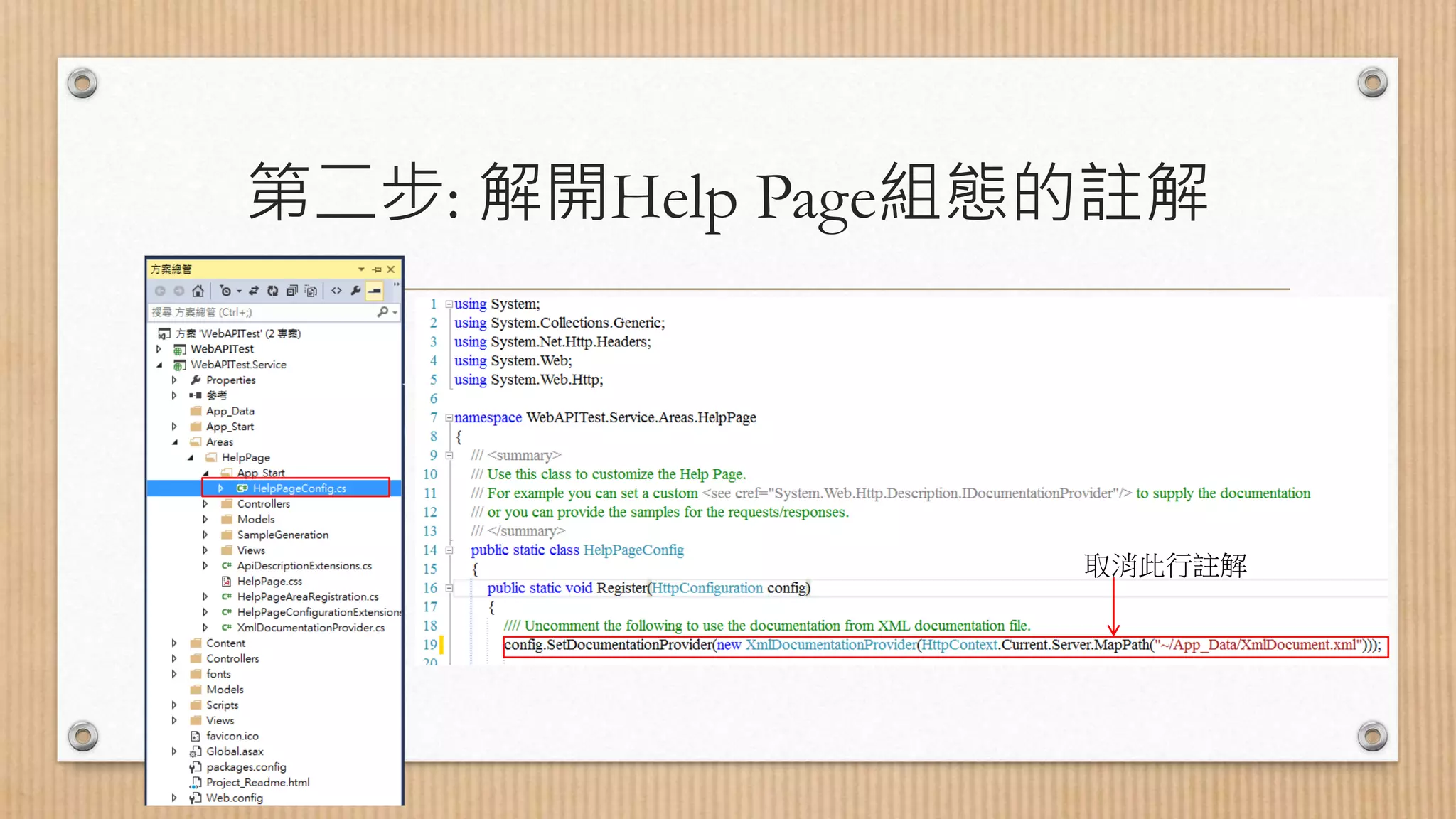Image resolution: width=1456 pixels, height=819 pixels.
Task: Expand the WebAPITest project node
Action: (159, 349)
